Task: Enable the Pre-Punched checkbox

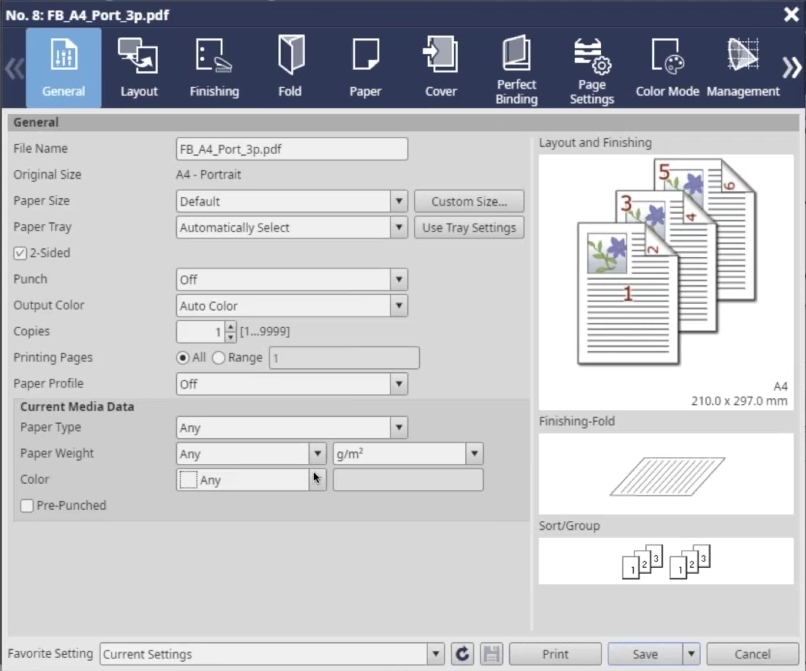Action: coord(26,506)
